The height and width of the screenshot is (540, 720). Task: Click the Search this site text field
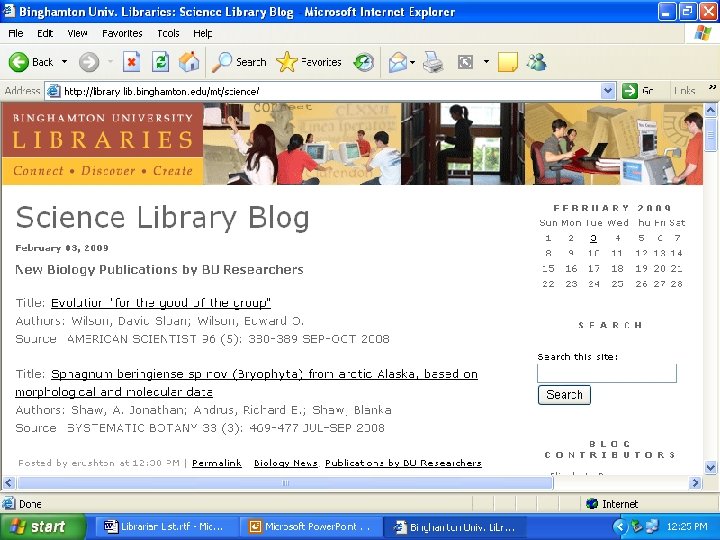tap(607, 373)
